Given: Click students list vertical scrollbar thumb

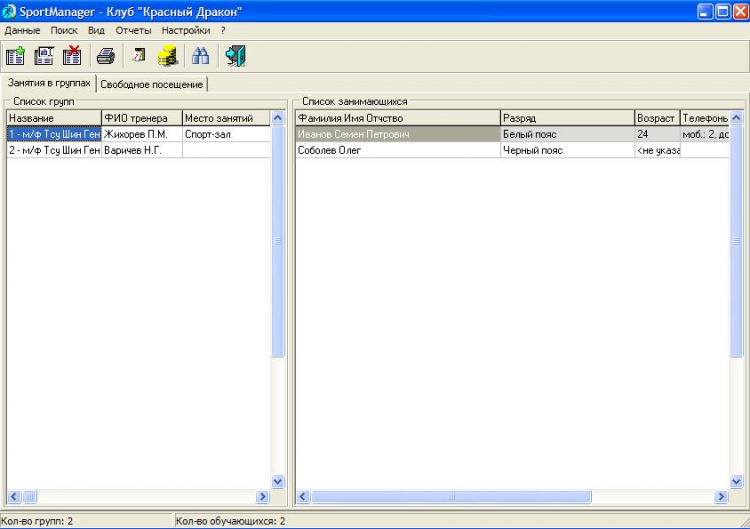Looking at the screenshot, I should click(737, 241).
